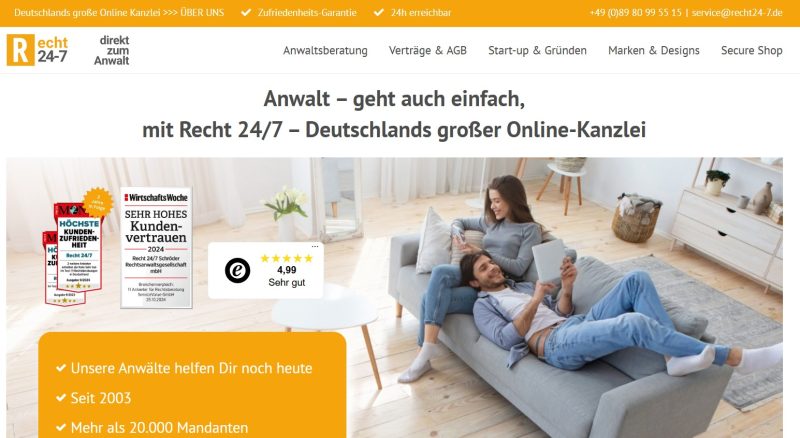Open the Trusted Shops e-badge icon
The image size is (800, 438).
coord(238,270)
